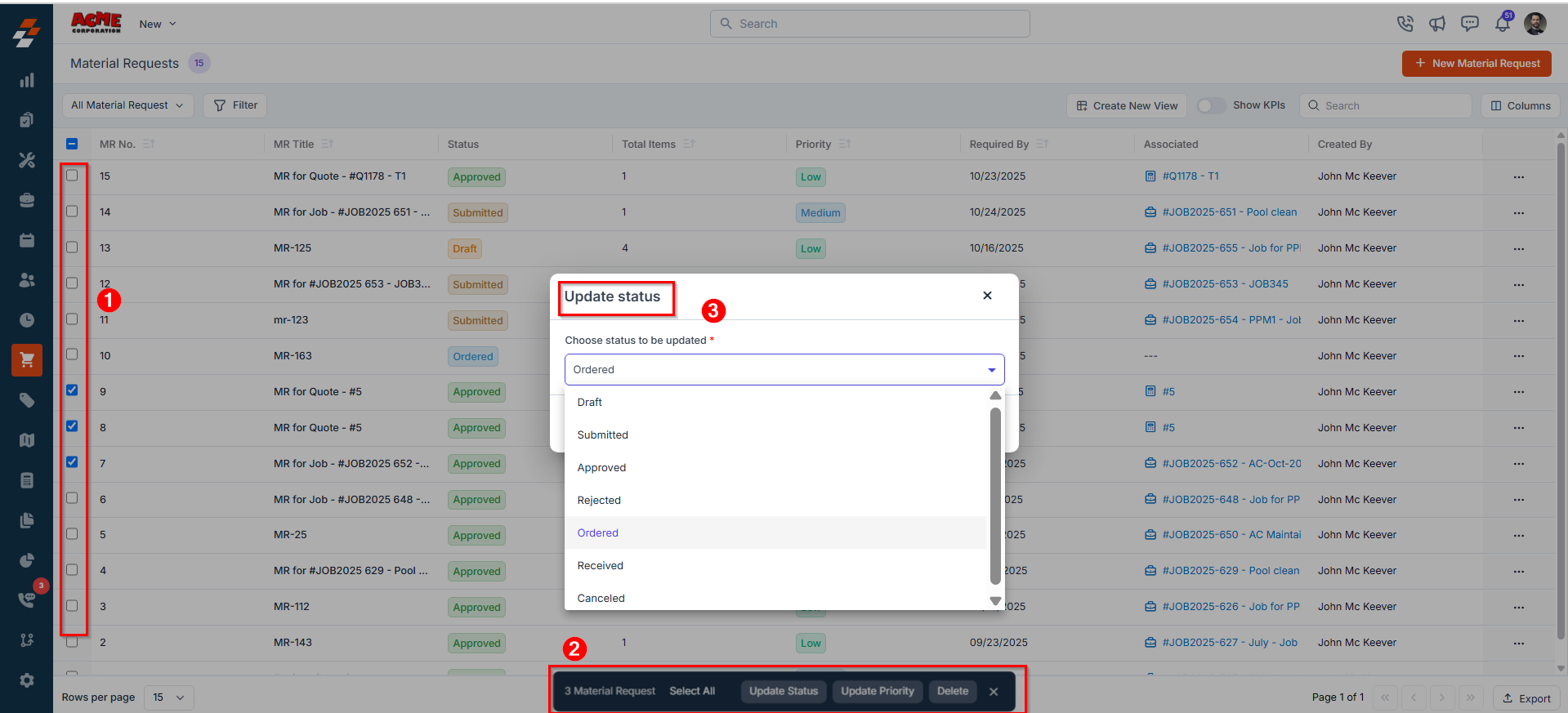The width and height of the screenshot is (1568, 713).
Task: Open the calculator sidebar icon
Action: tap(27, 480)
